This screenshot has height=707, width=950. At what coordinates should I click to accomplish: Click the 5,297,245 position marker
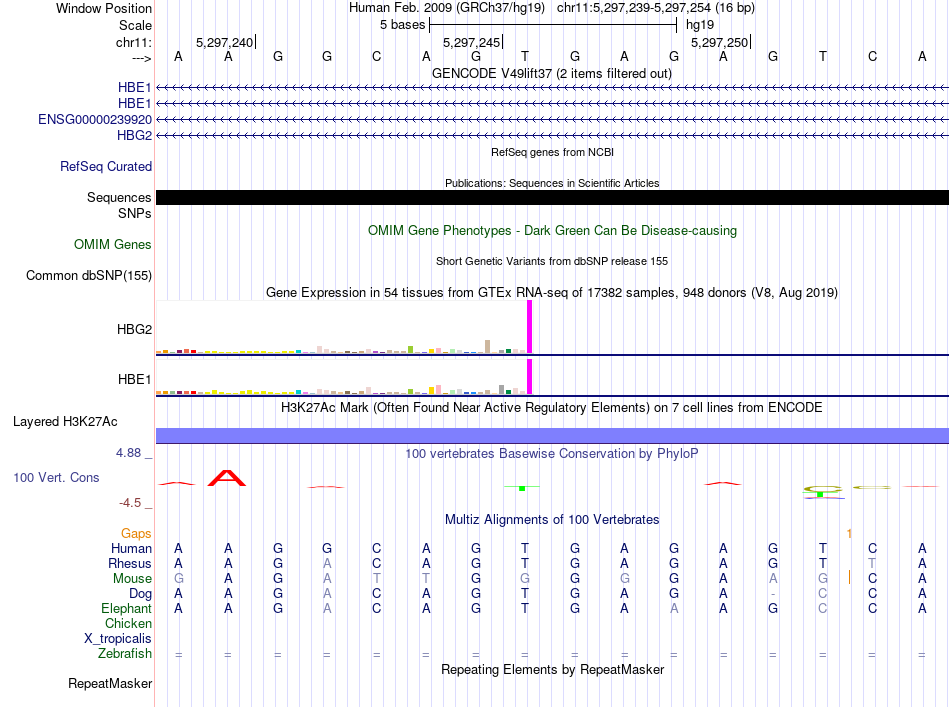[x=472, y=42]
